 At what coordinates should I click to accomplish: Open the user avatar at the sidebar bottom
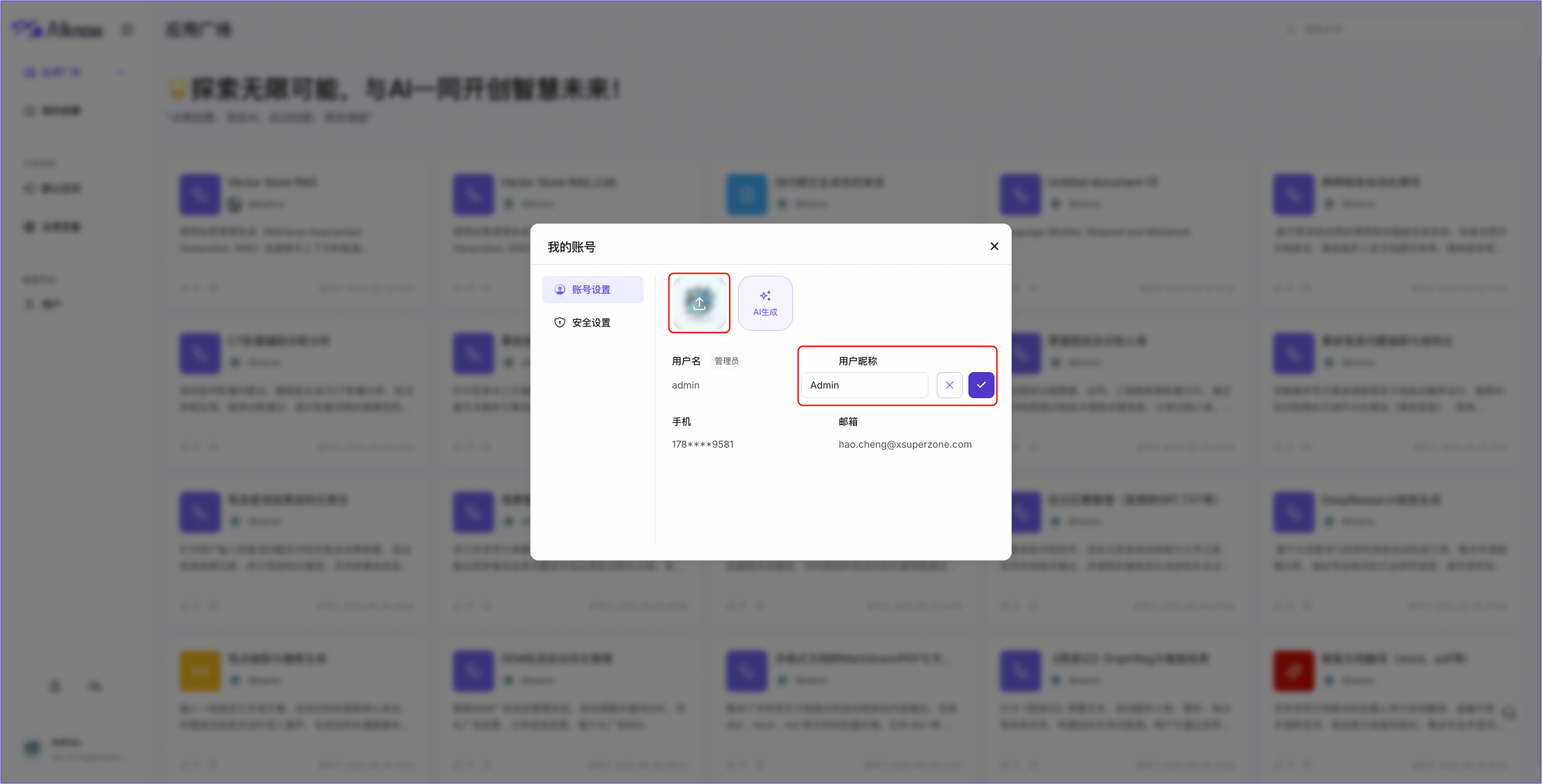click(32, 748)
